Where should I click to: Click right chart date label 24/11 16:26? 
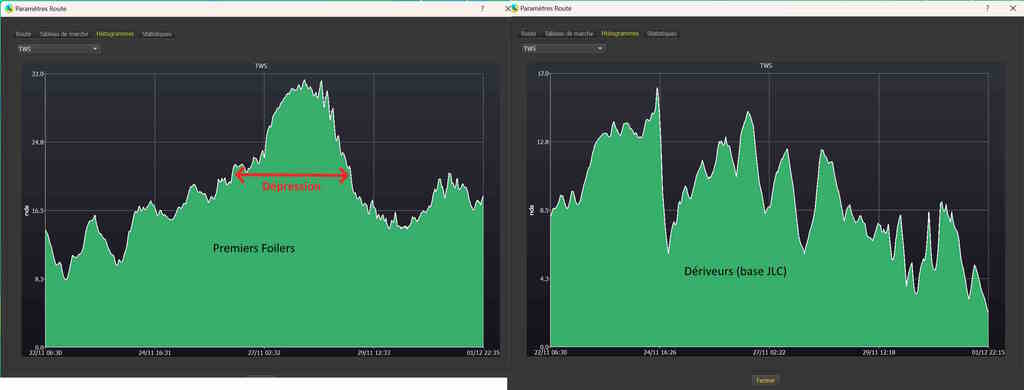coord(660,353)
